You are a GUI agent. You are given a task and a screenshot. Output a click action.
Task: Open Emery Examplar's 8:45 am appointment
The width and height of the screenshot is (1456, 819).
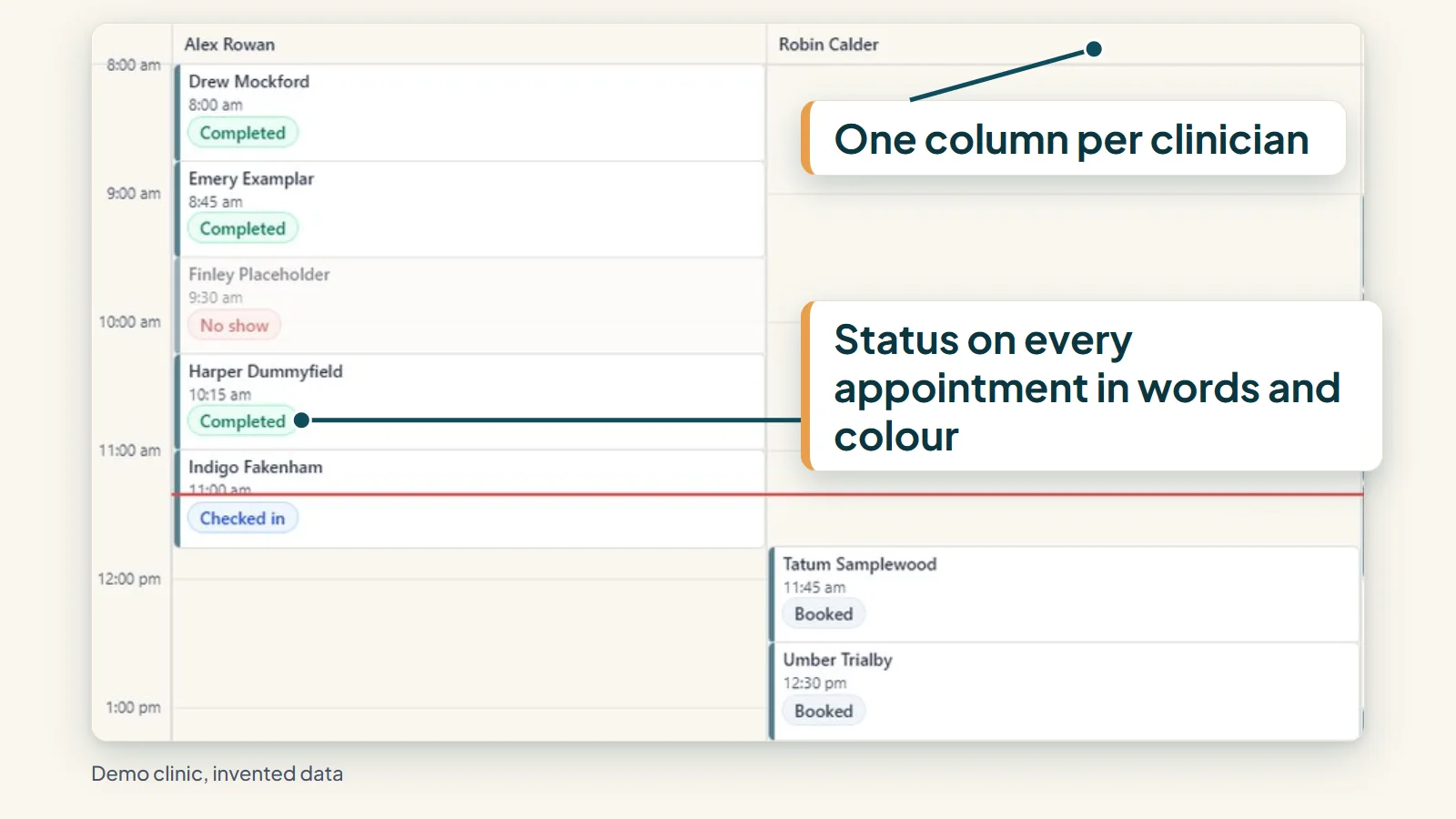[470, 209]
